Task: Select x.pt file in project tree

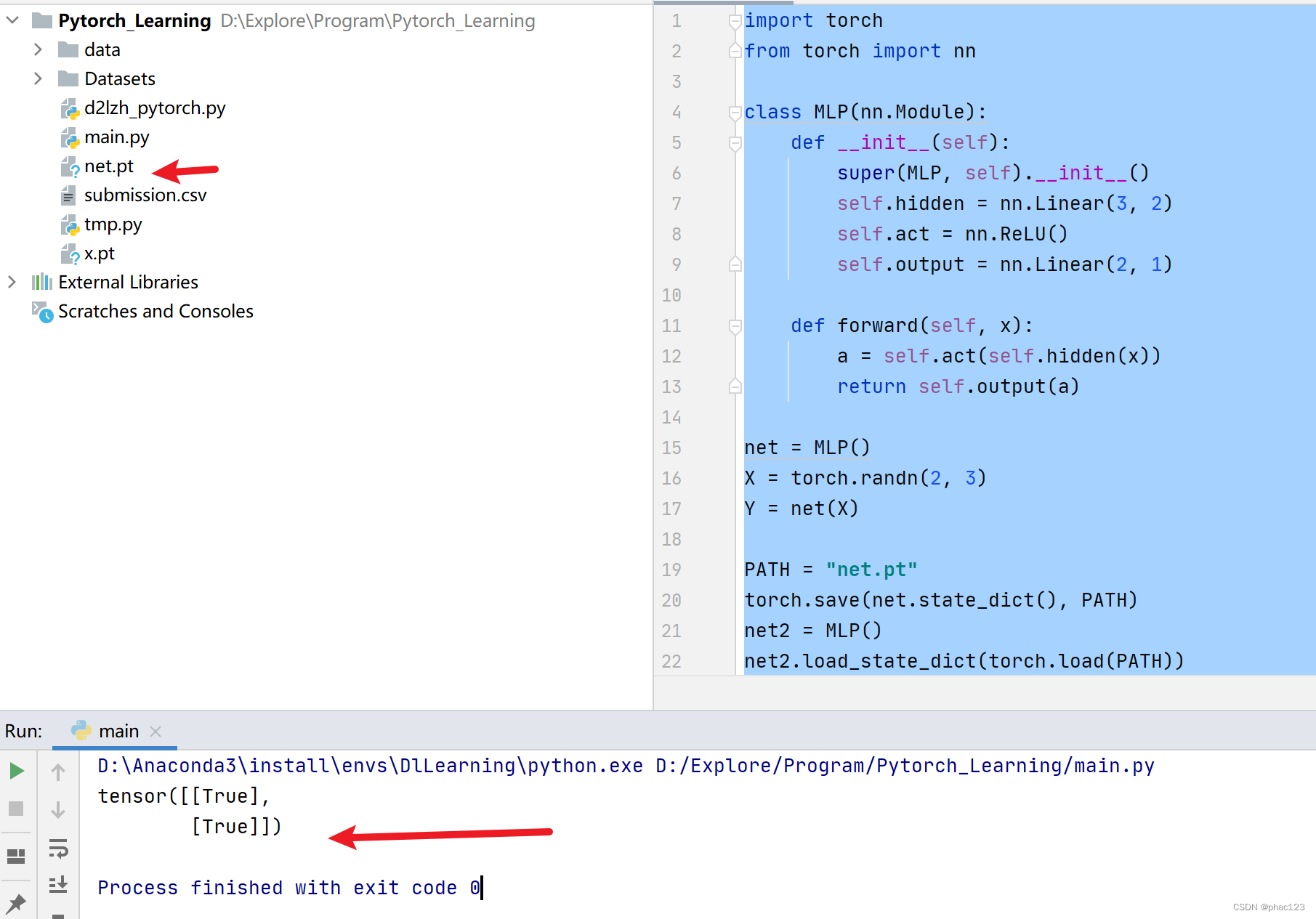Action: pos(100,254)
